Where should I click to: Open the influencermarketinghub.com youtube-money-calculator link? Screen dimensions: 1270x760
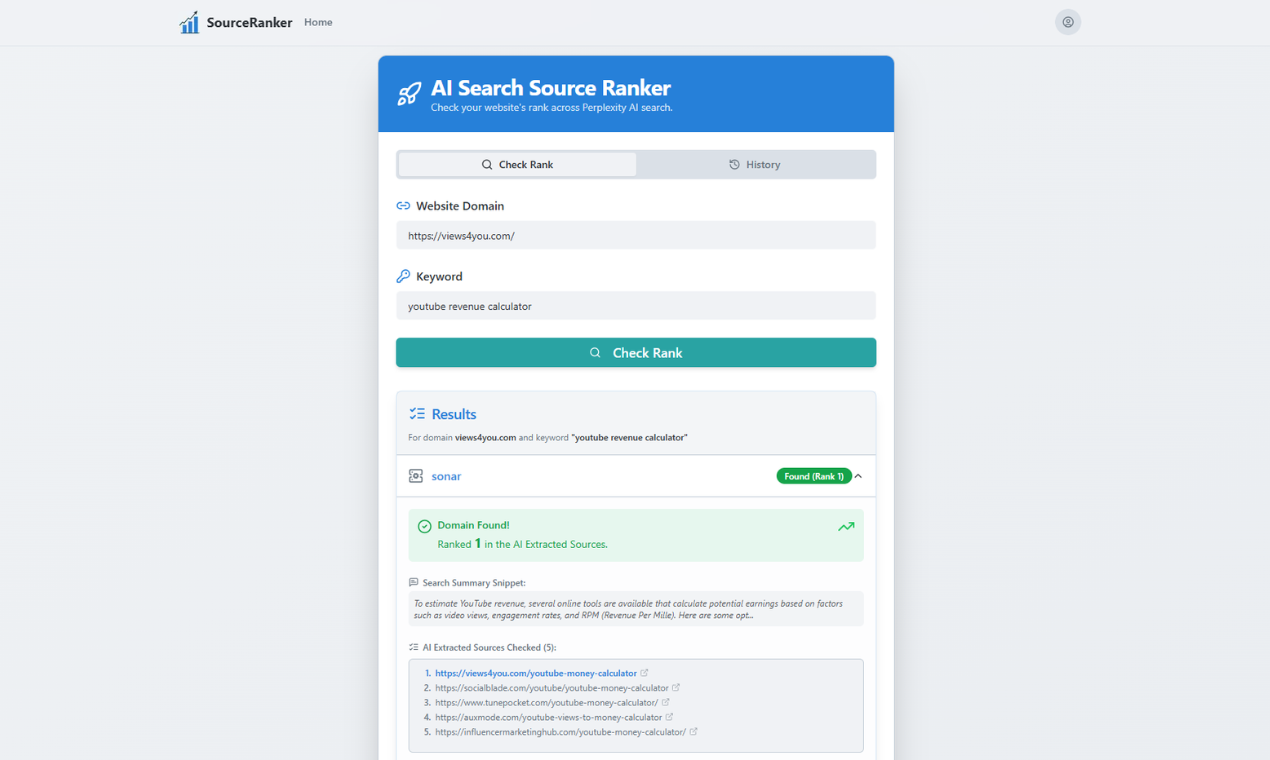(561, 732)
